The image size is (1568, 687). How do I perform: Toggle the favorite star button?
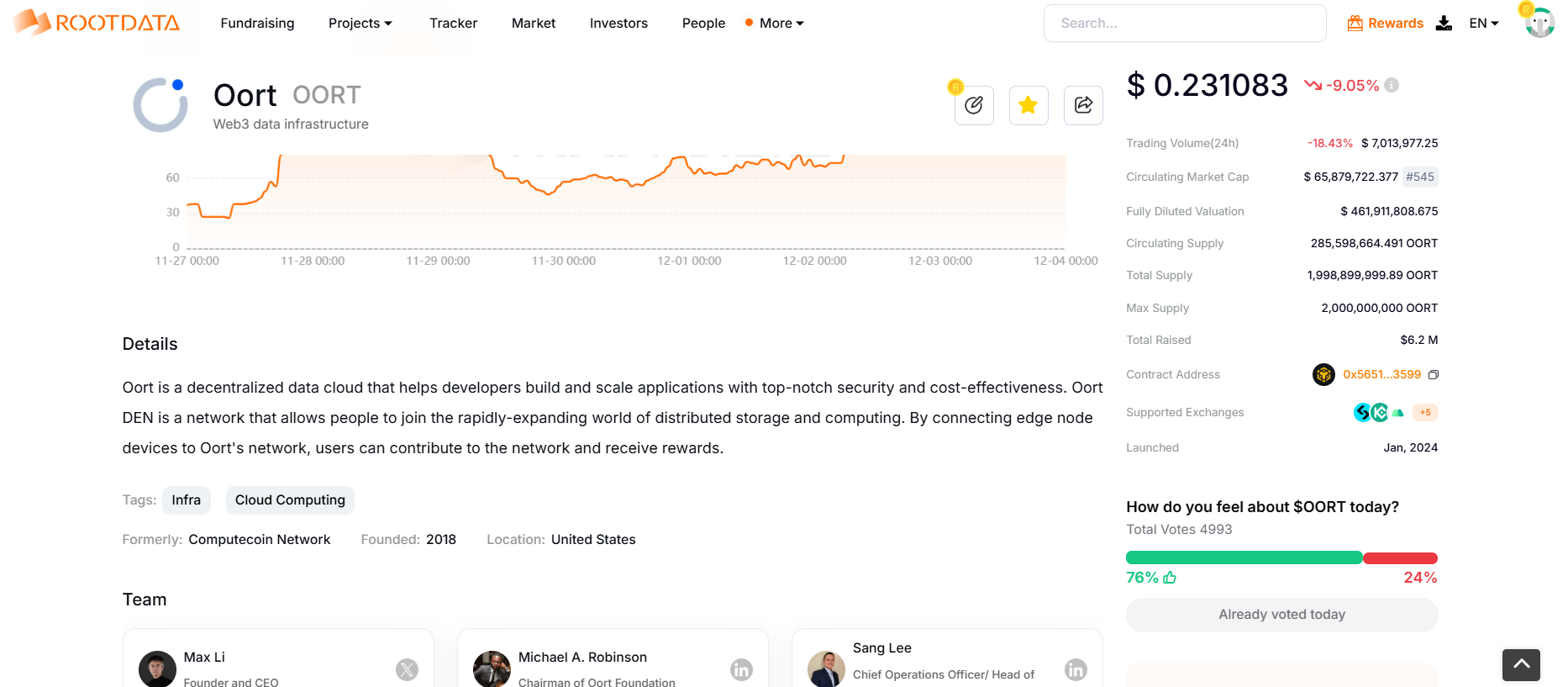tap(1028, 105)
